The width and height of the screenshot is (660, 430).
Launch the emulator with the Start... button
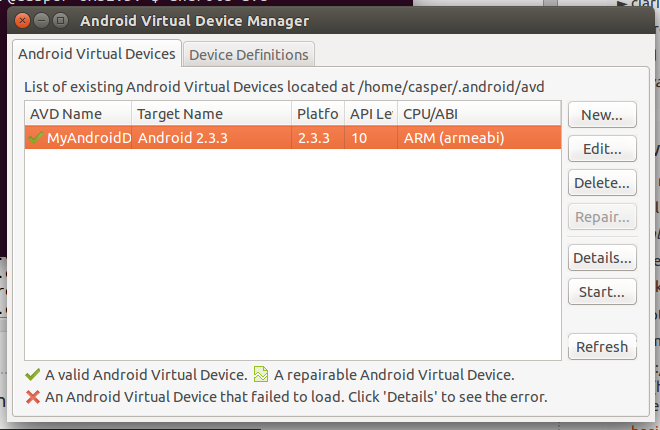click(602, 292)
